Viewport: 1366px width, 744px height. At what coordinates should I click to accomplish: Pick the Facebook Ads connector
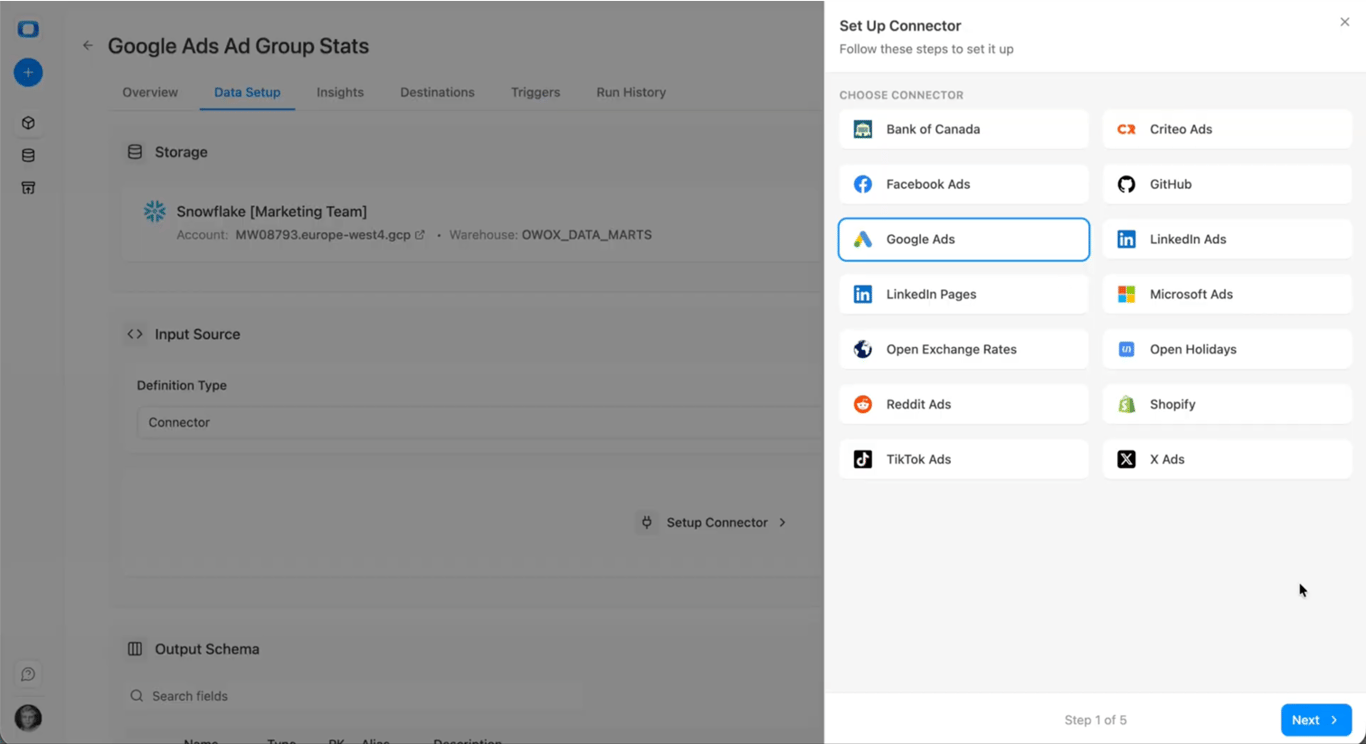pyautogui.click(x=964, y=184)
